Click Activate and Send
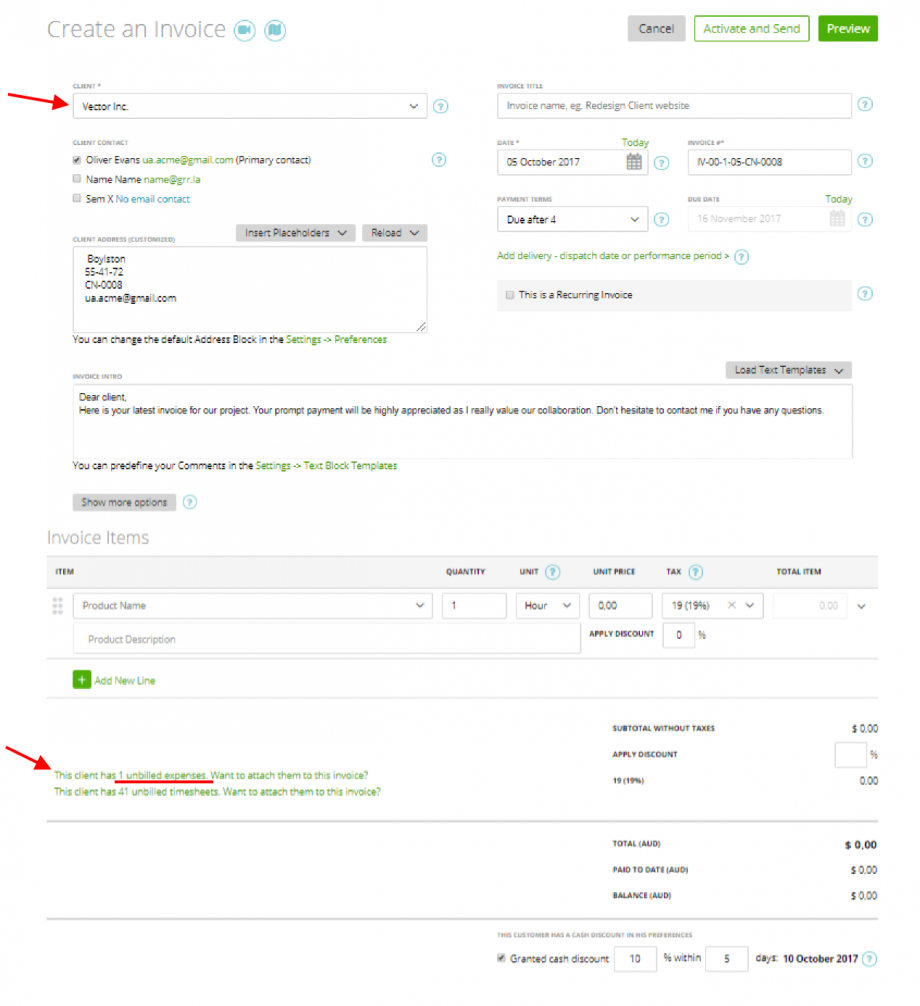 751,28
